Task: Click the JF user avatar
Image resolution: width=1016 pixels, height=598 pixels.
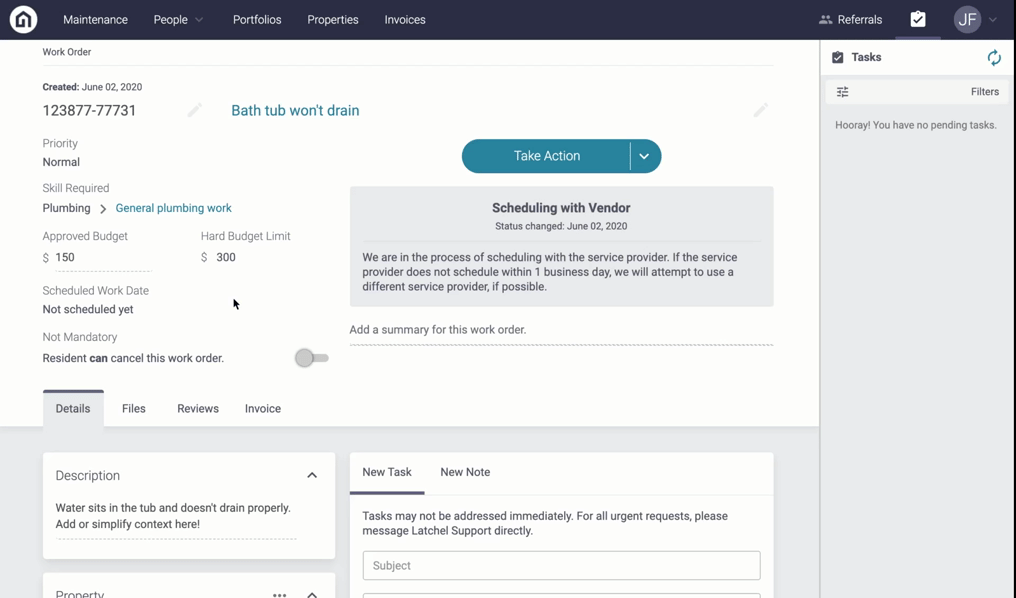Action: [967, 19]
